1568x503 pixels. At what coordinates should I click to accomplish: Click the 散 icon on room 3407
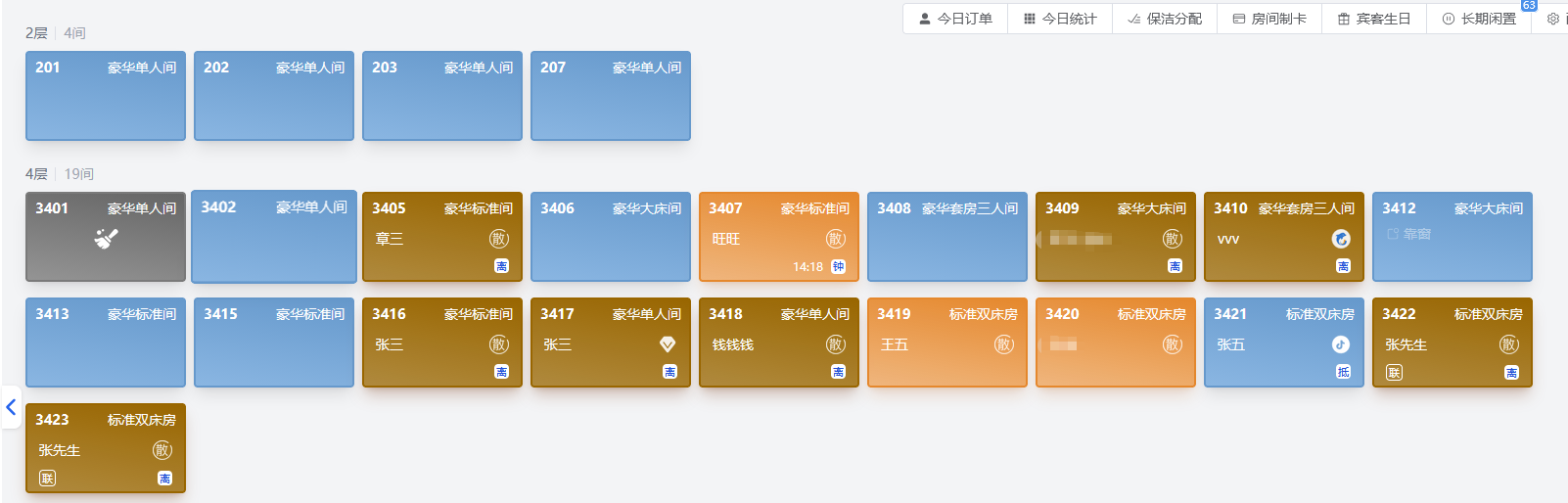click(x=836, y=239)
